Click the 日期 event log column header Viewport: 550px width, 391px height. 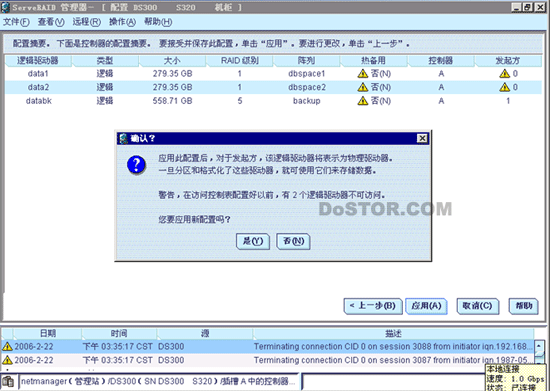[48, 333]
